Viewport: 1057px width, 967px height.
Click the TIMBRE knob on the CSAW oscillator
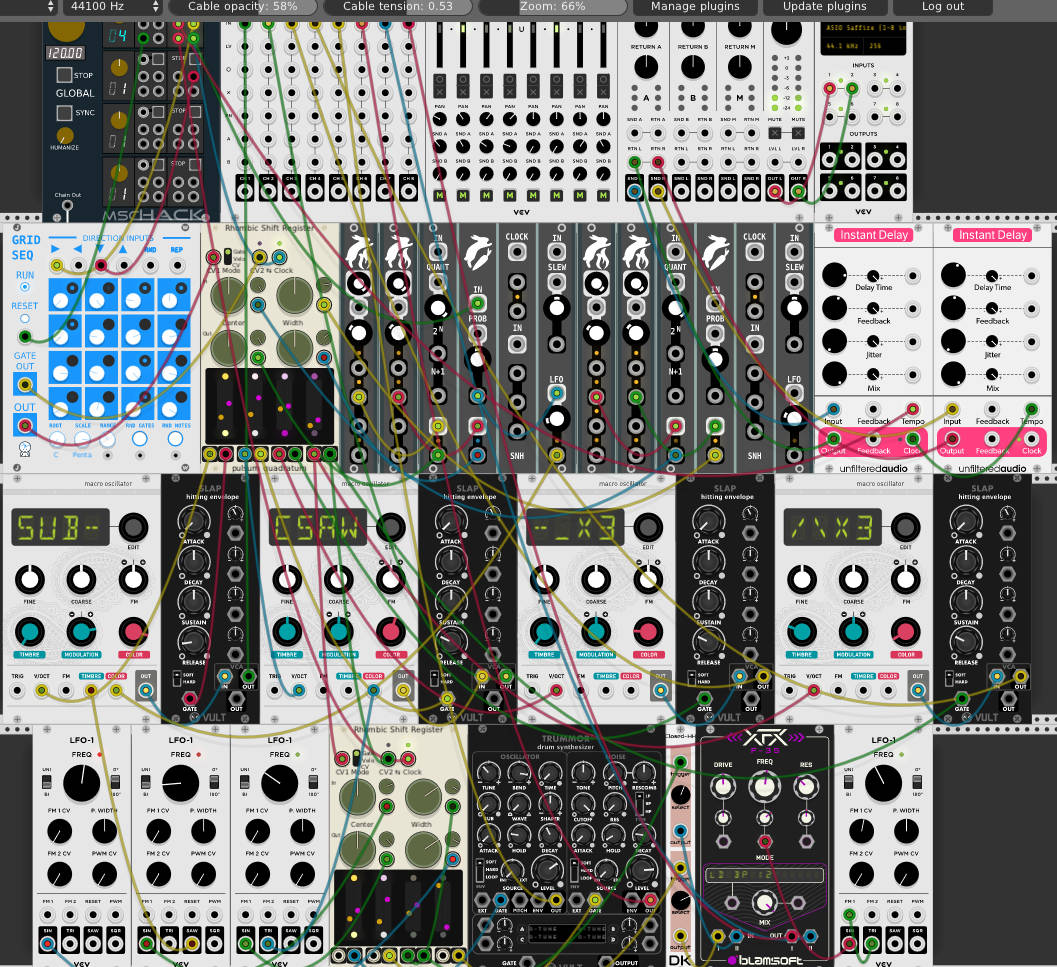pyautogui.click(x=287, y=632)
